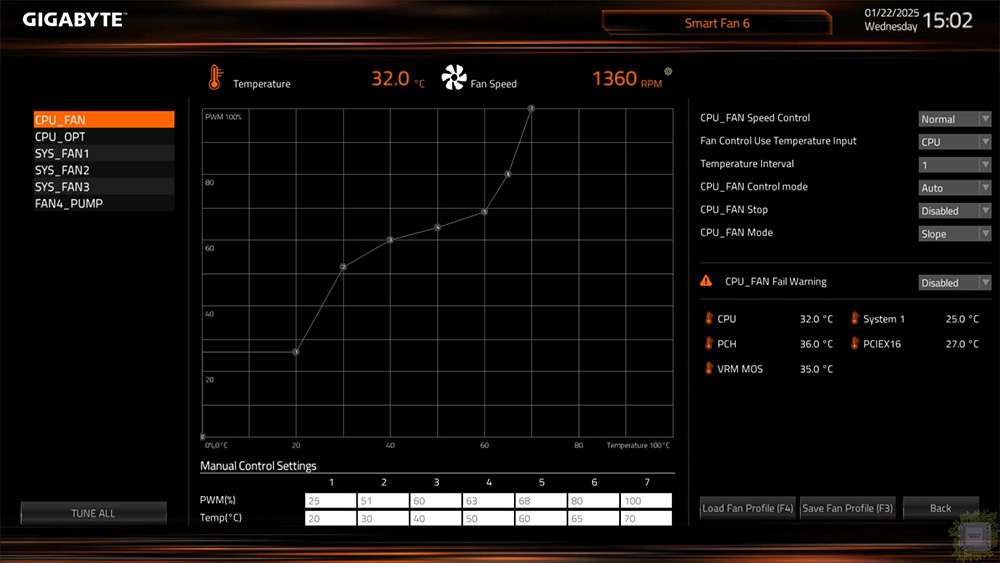The width and height of the screenshot is (1000, 563).
Task: Click the PCIEX16 27.0 °C value
Action: tap(962, 344)
